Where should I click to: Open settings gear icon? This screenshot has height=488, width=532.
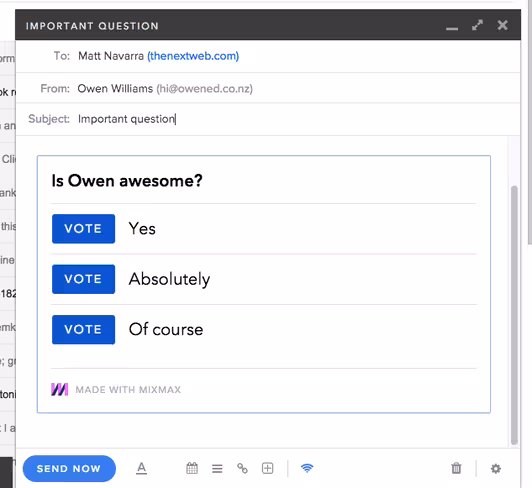click(x=496, y=469)
